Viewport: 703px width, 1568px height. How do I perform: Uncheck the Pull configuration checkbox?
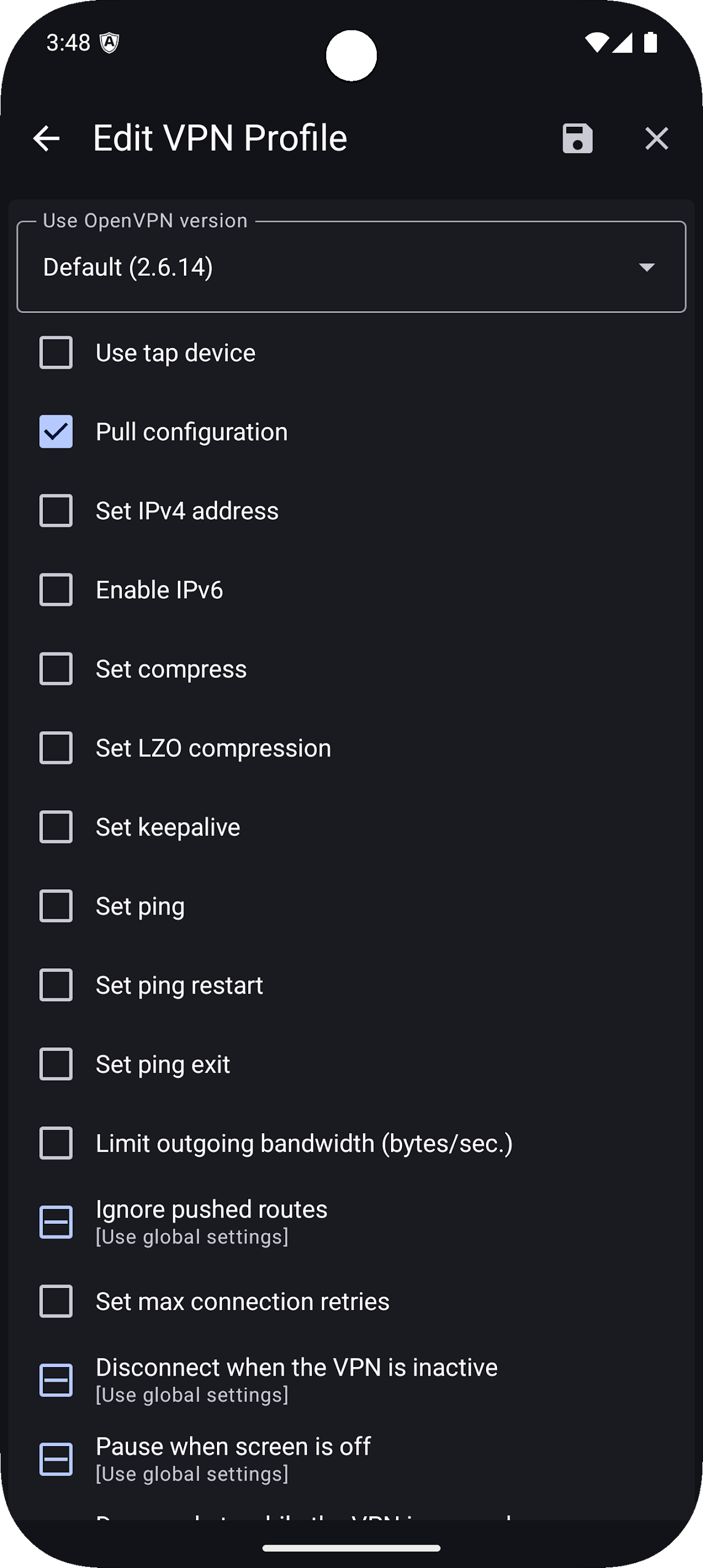[56, 432]
